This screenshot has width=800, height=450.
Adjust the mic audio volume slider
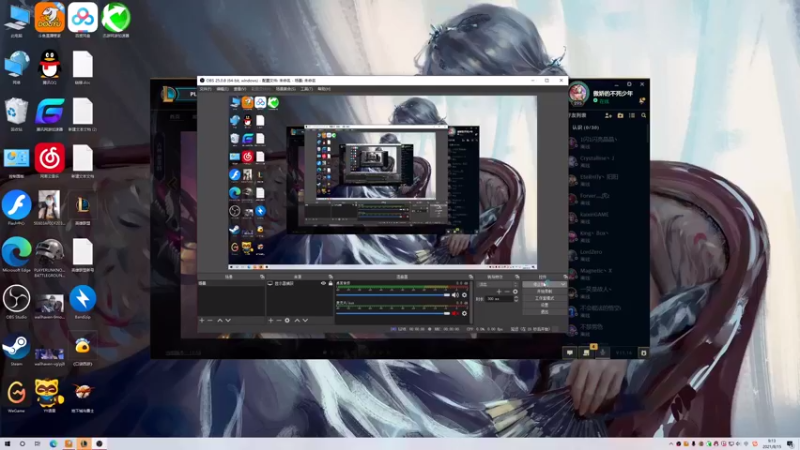pyautogui.click(x=393, y=313)
